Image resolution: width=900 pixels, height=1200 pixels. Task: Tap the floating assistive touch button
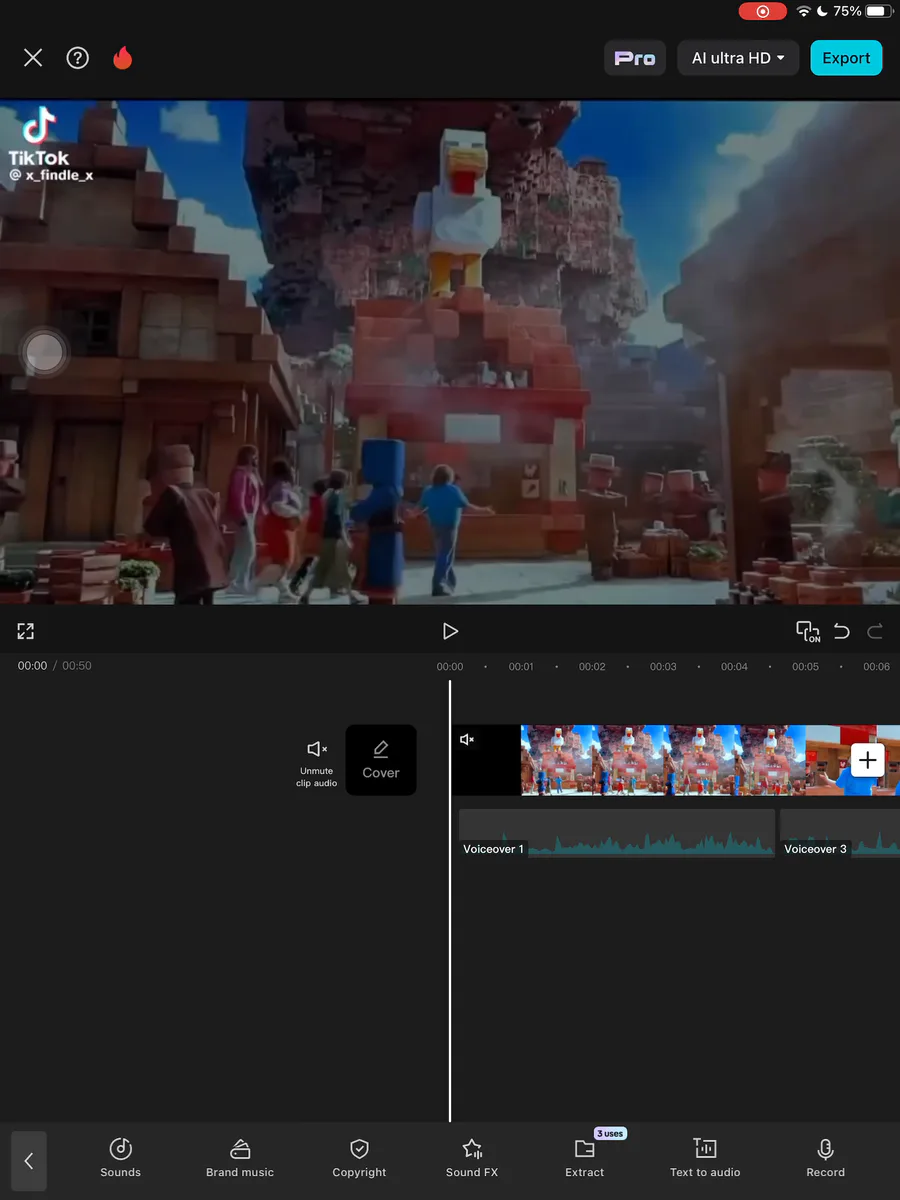point(44,352)
